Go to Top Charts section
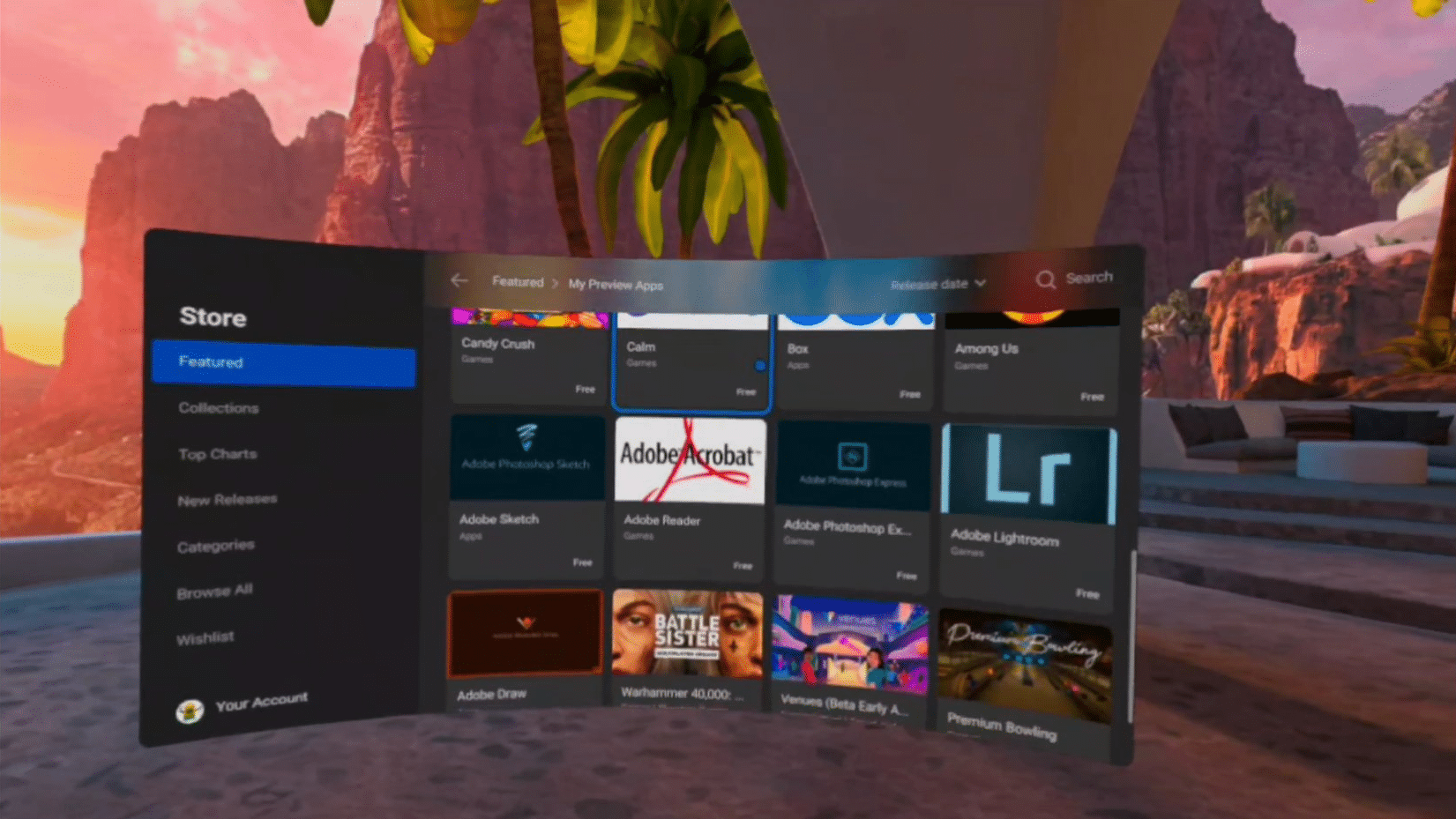 (218, 454)
